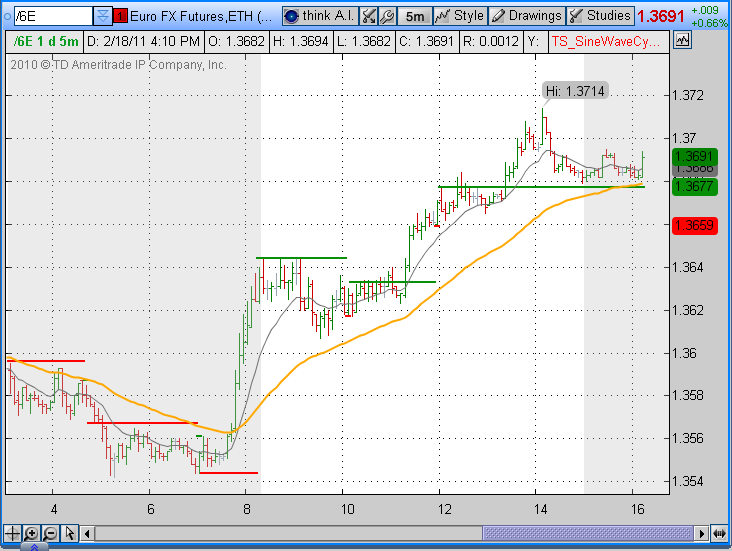The width and height of the screenshot is (732, 551).
Task: Open the Style menu
Action: 460,16
